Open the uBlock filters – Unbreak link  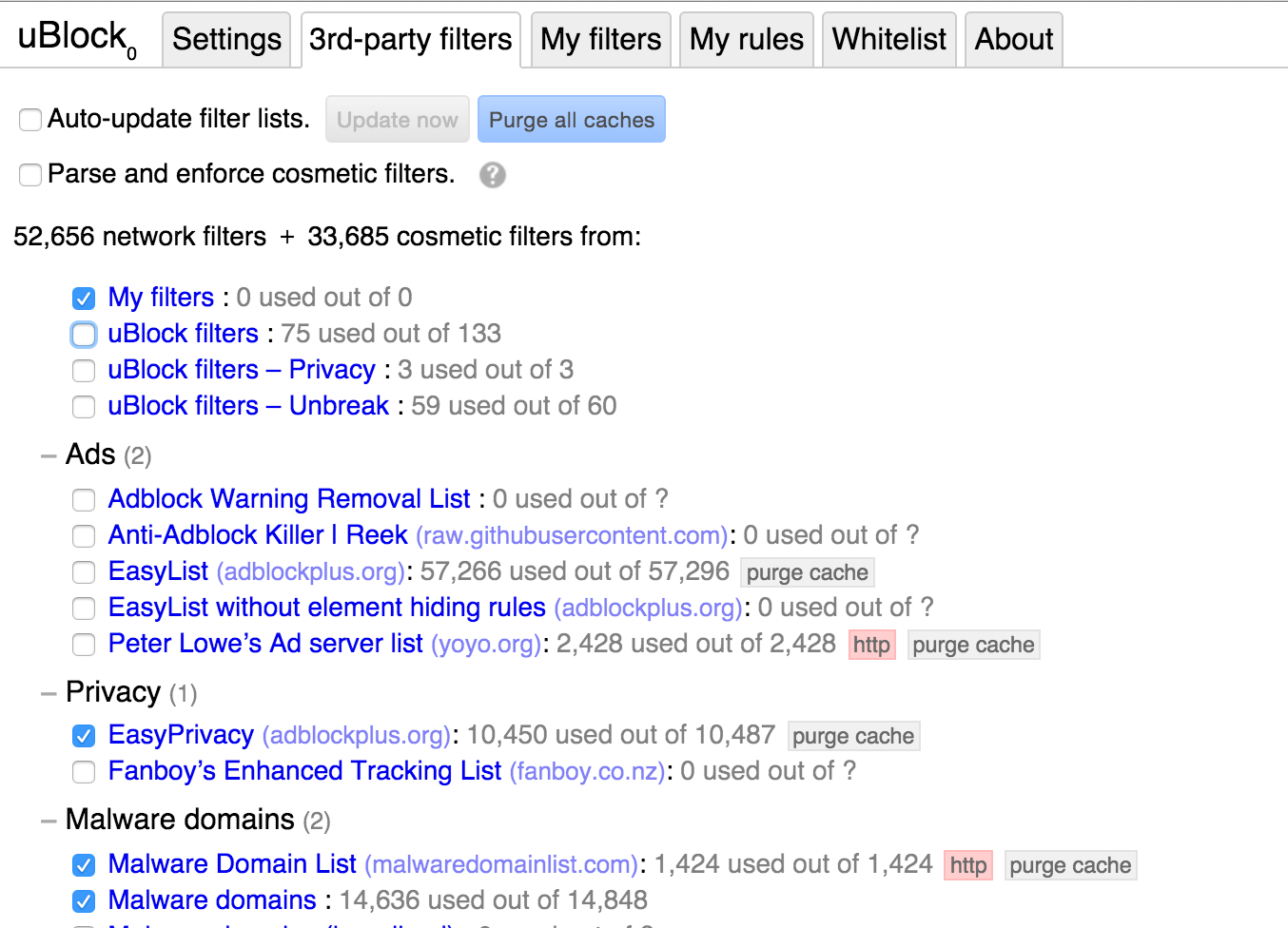(x=248, y=406)
